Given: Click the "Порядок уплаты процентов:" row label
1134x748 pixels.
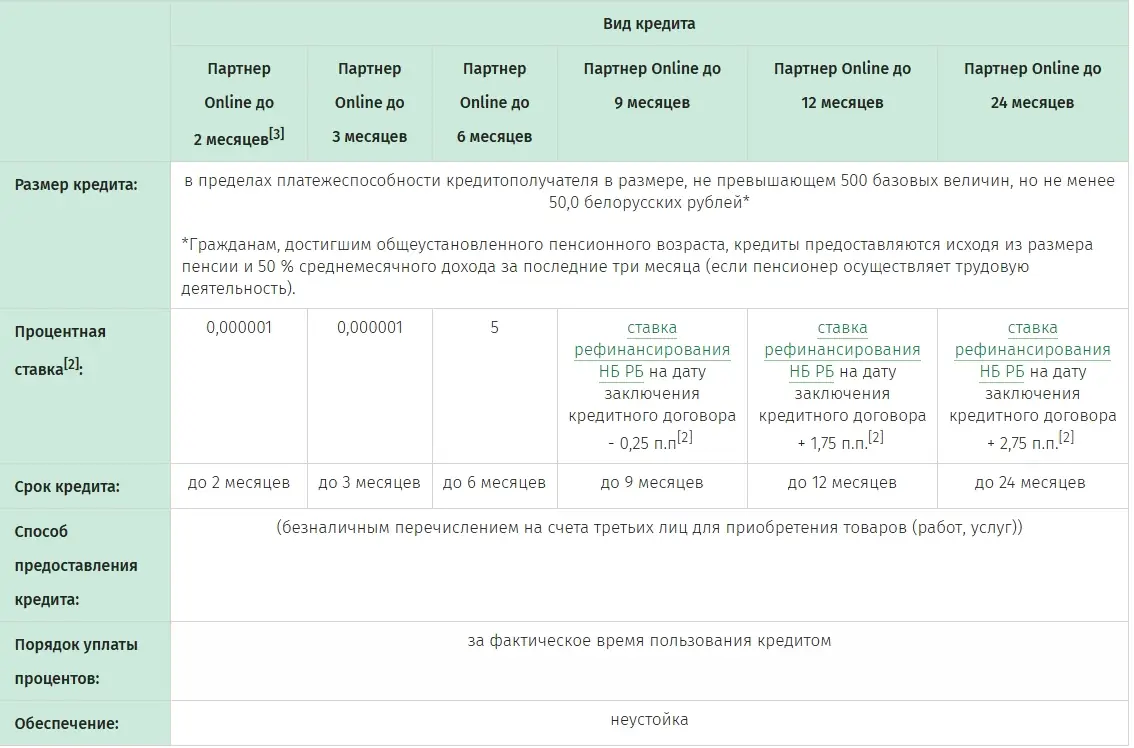Looking at the screenshot, I should pos(76,661).
